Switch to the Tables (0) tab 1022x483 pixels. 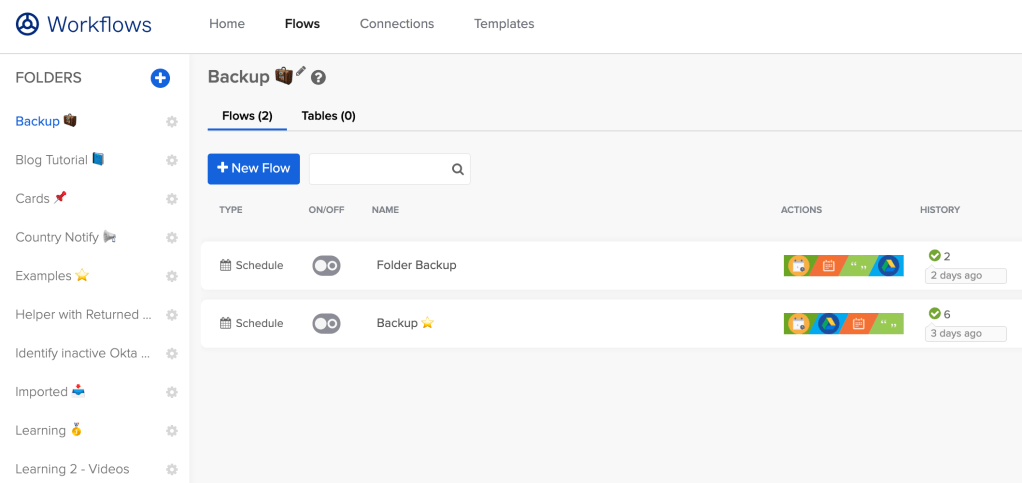pos(328,116)
